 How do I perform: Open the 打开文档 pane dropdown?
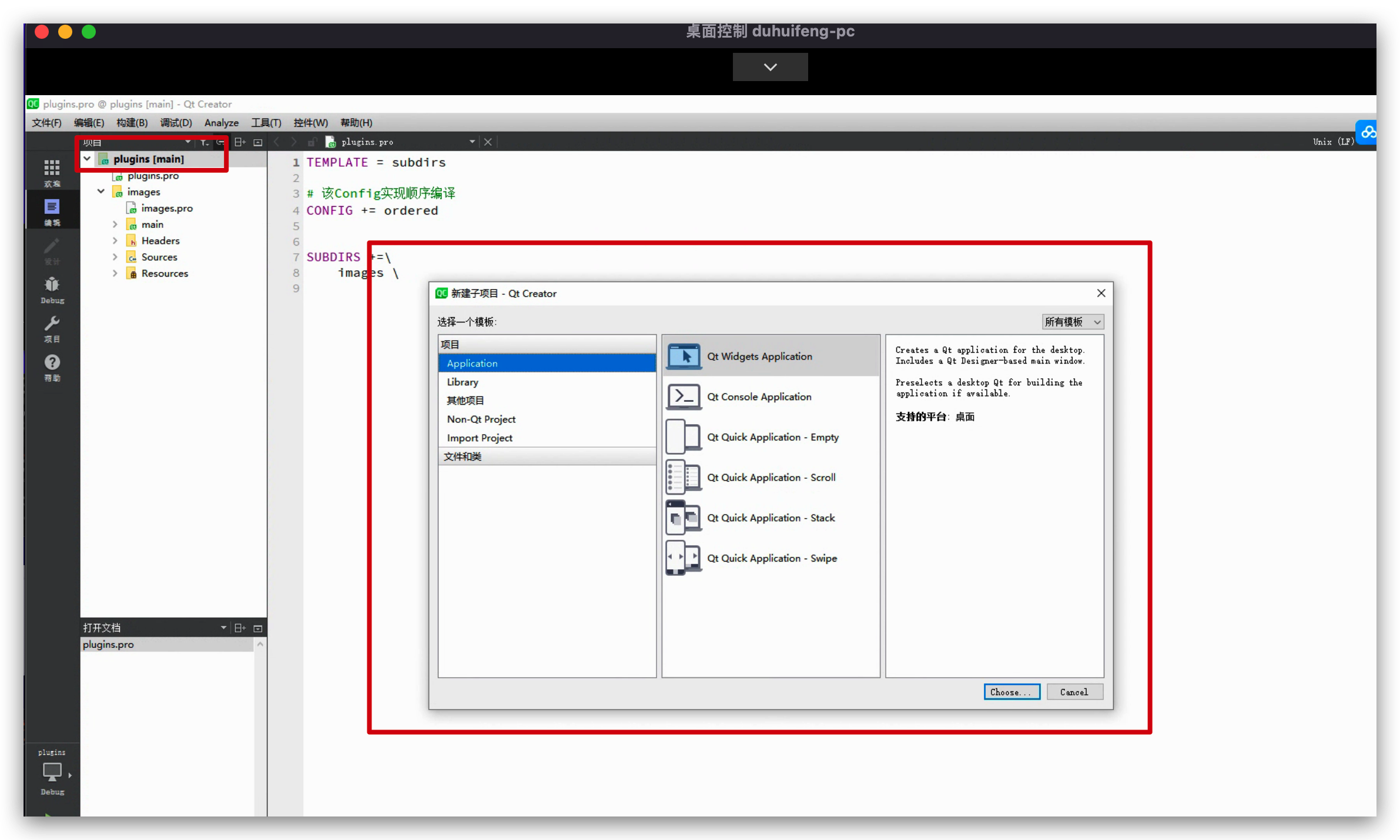pos(223,628)
